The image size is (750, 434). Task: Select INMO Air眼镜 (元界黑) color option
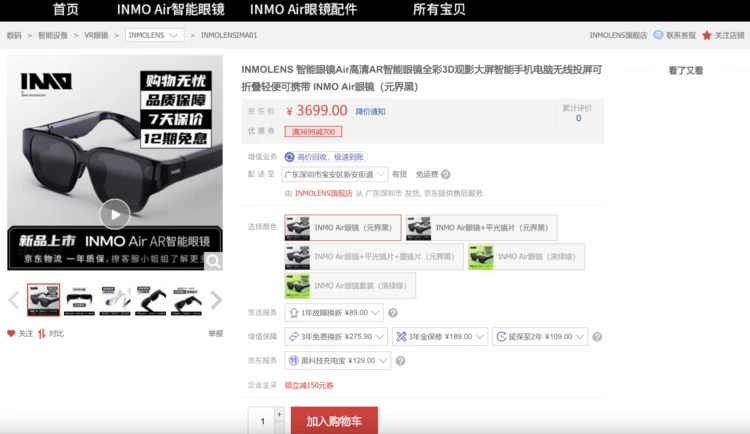coord(342,228)
